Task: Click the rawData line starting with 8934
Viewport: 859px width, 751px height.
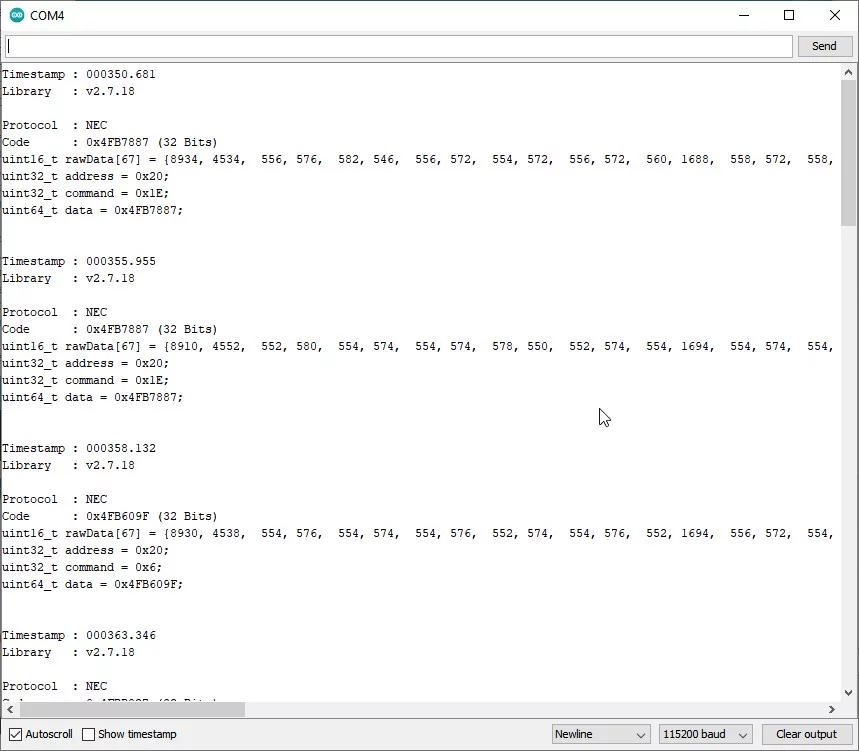Action: [418, 159]
